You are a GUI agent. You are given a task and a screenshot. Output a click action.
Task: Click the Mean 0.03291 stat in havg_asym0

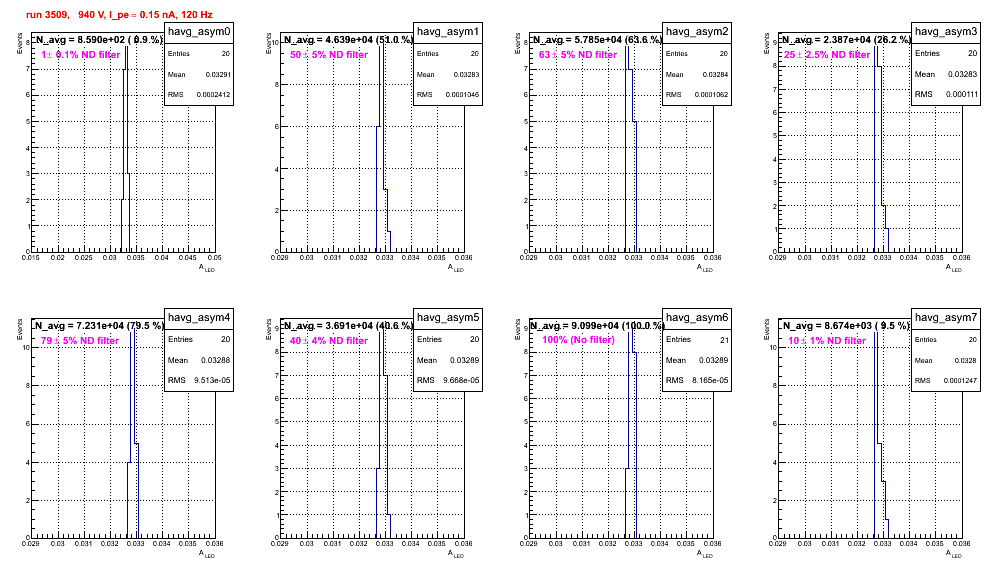(199, 74)
